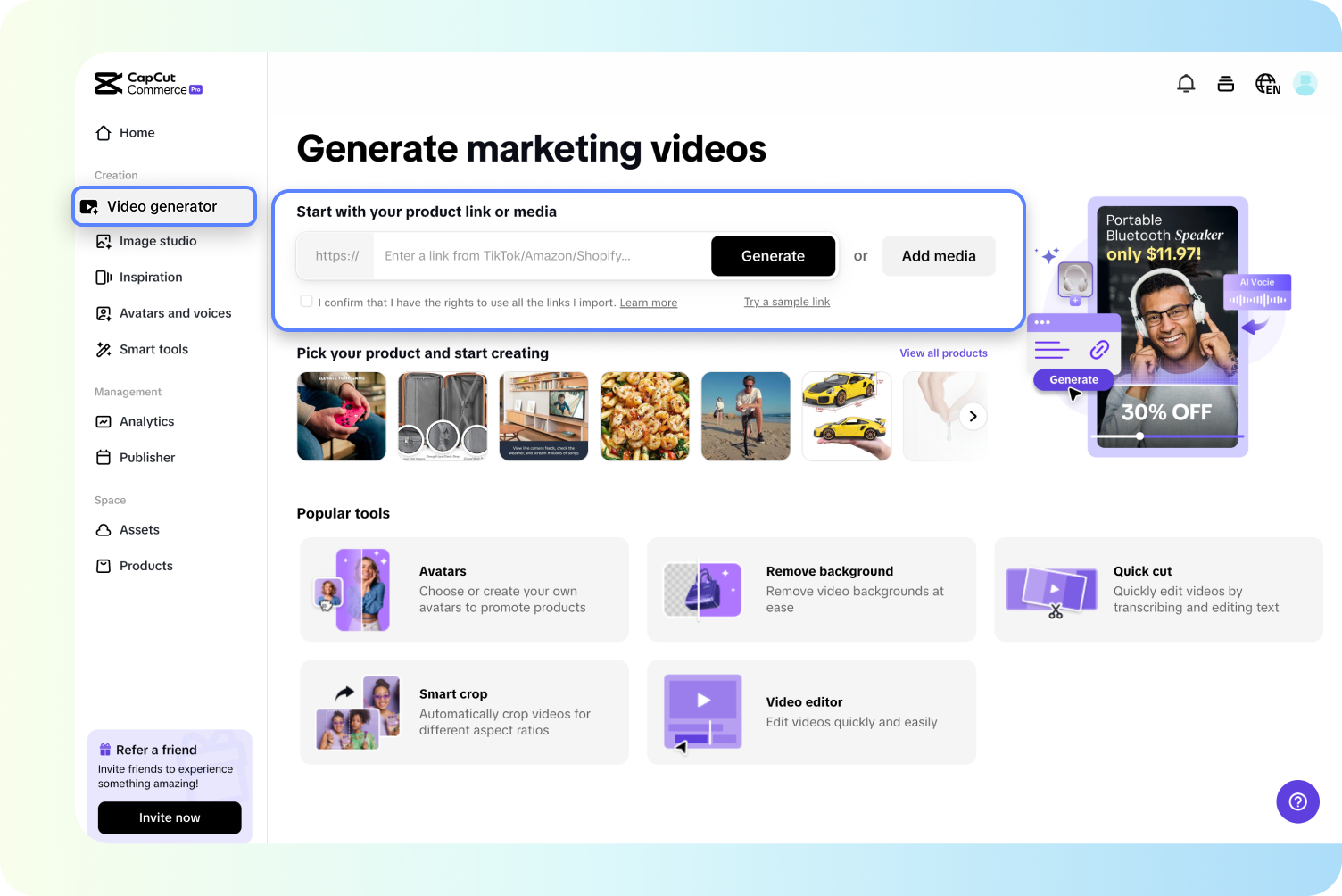The height and width of the screenshot is (896, 1342).
Task: Select the yellow car product thumbnail
Action: 846,416
